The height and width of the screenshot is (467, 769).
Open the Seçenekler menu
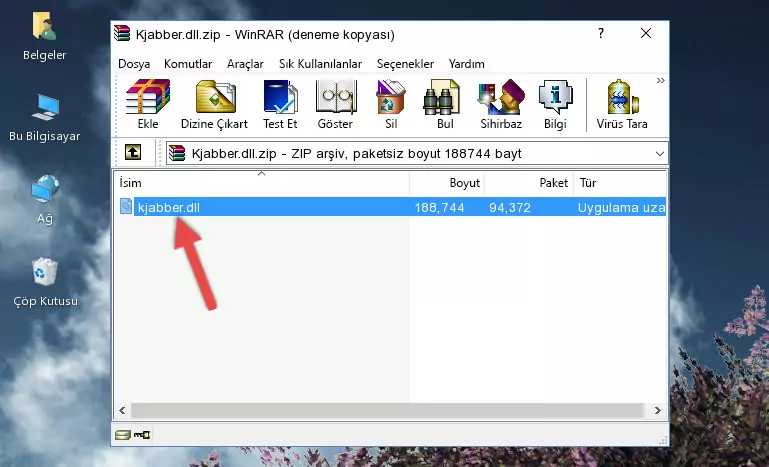405,64
